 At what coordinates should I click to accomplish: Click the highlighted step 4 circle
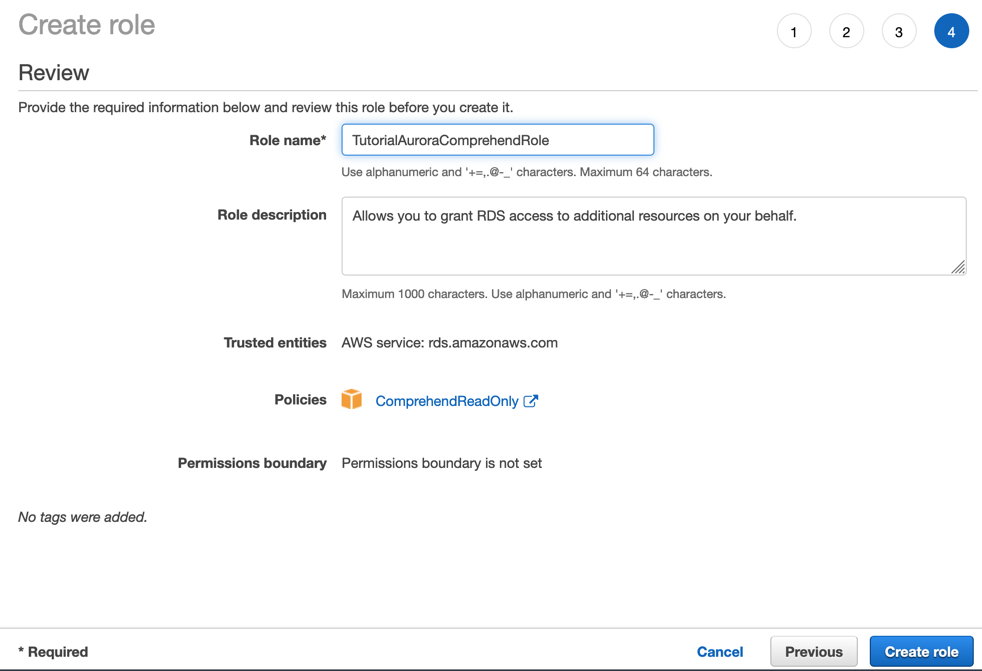click(x=951, y=31)
